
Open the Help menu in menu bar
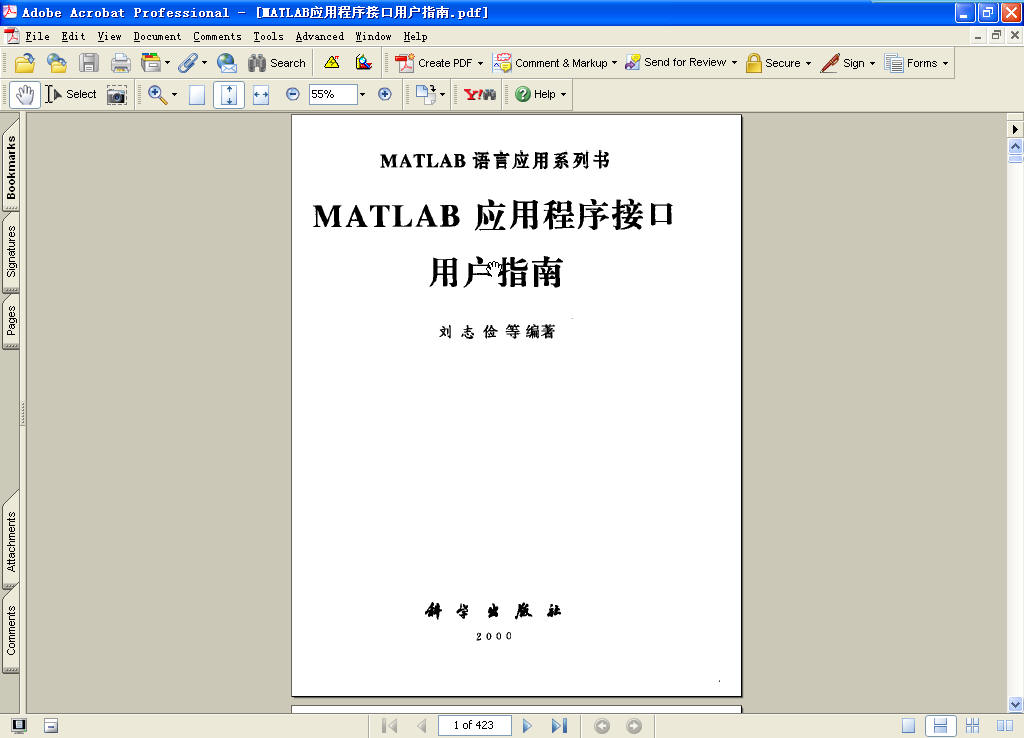(x=415, y=37)
